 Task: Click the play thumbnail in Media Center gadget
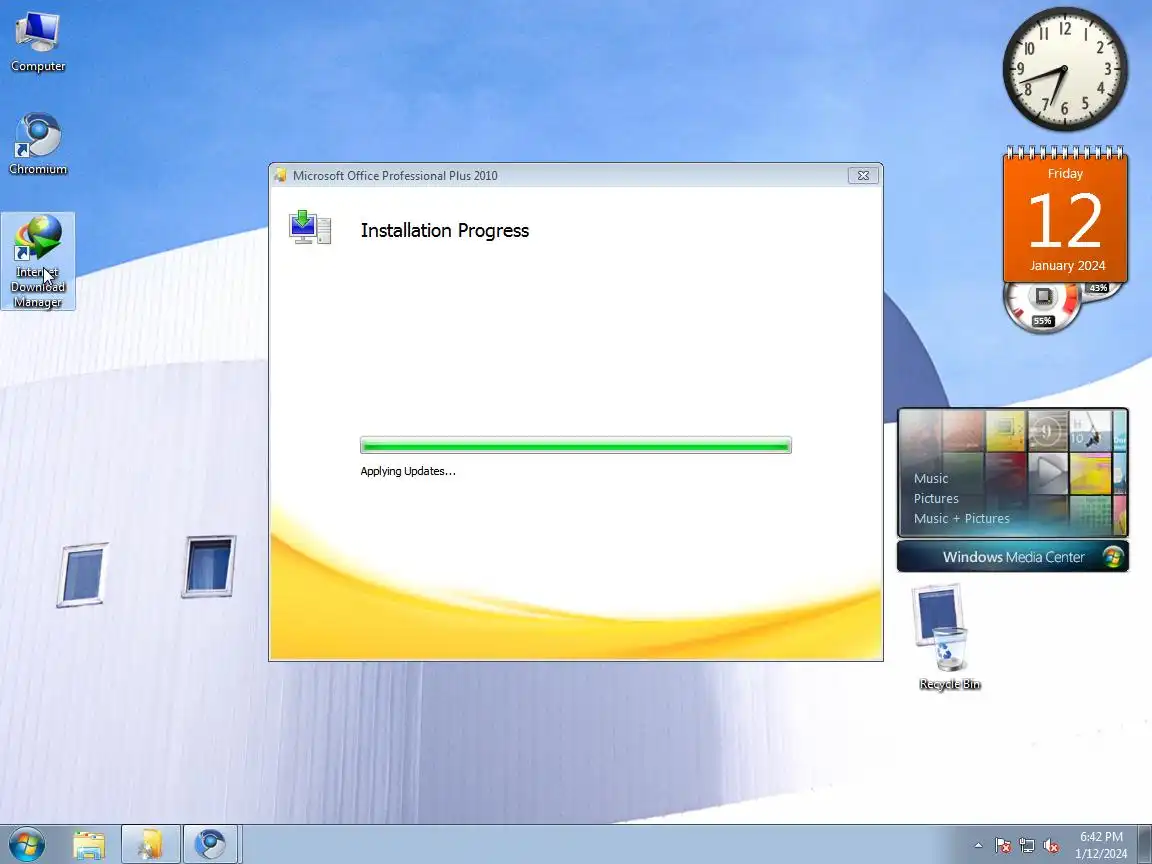click(1047, 472)
